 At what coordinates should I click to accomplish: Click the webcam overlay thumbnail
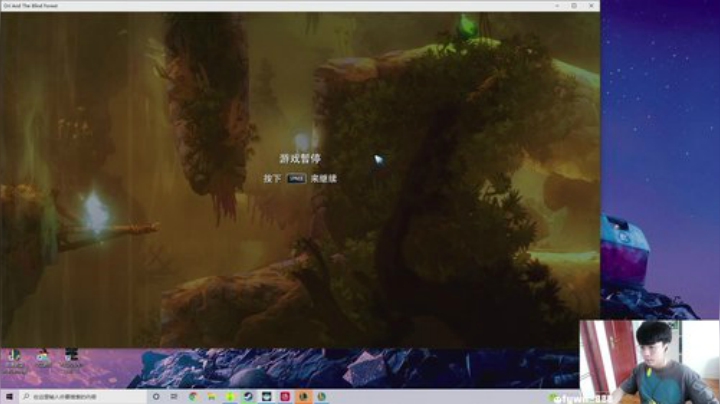[649, 362]
